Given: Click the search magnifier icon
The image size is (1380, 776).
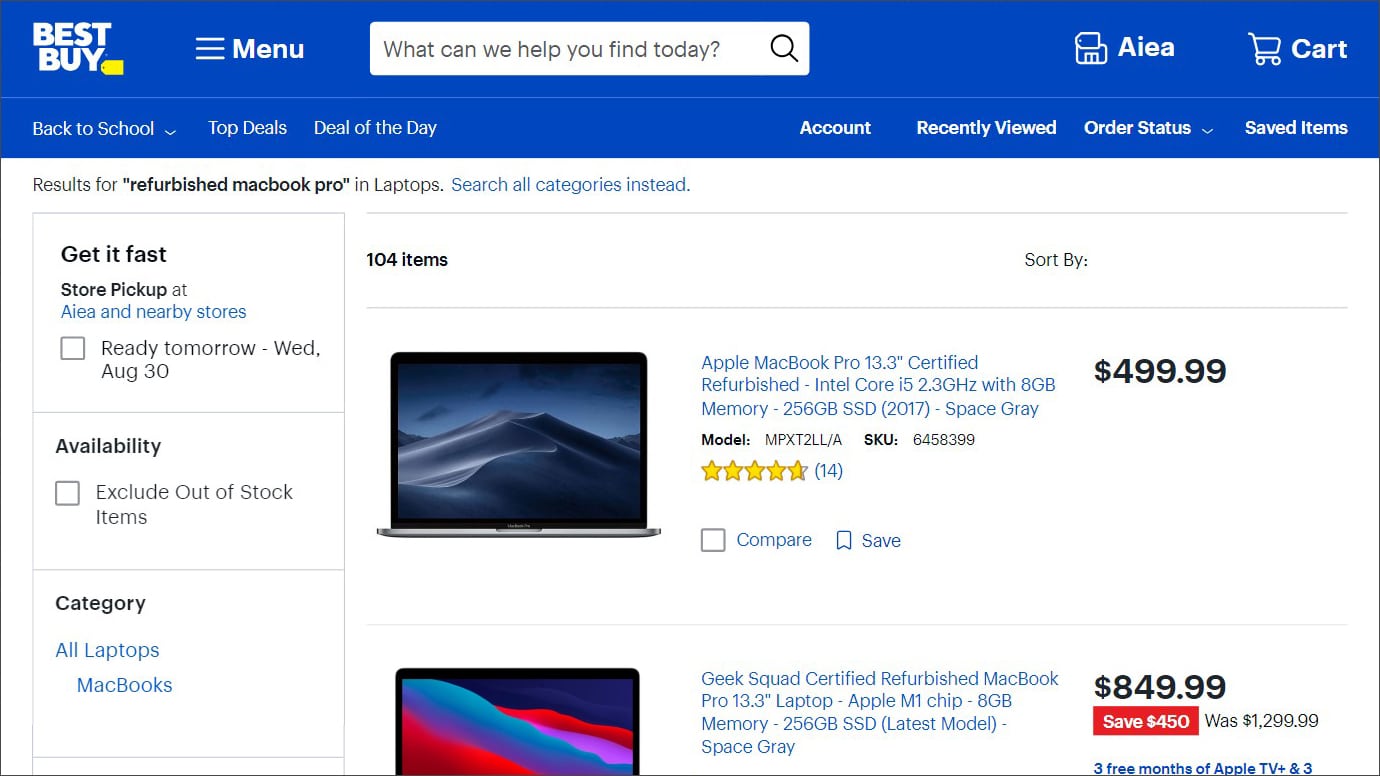Looking at the screenshot, I should pos(784,49).
